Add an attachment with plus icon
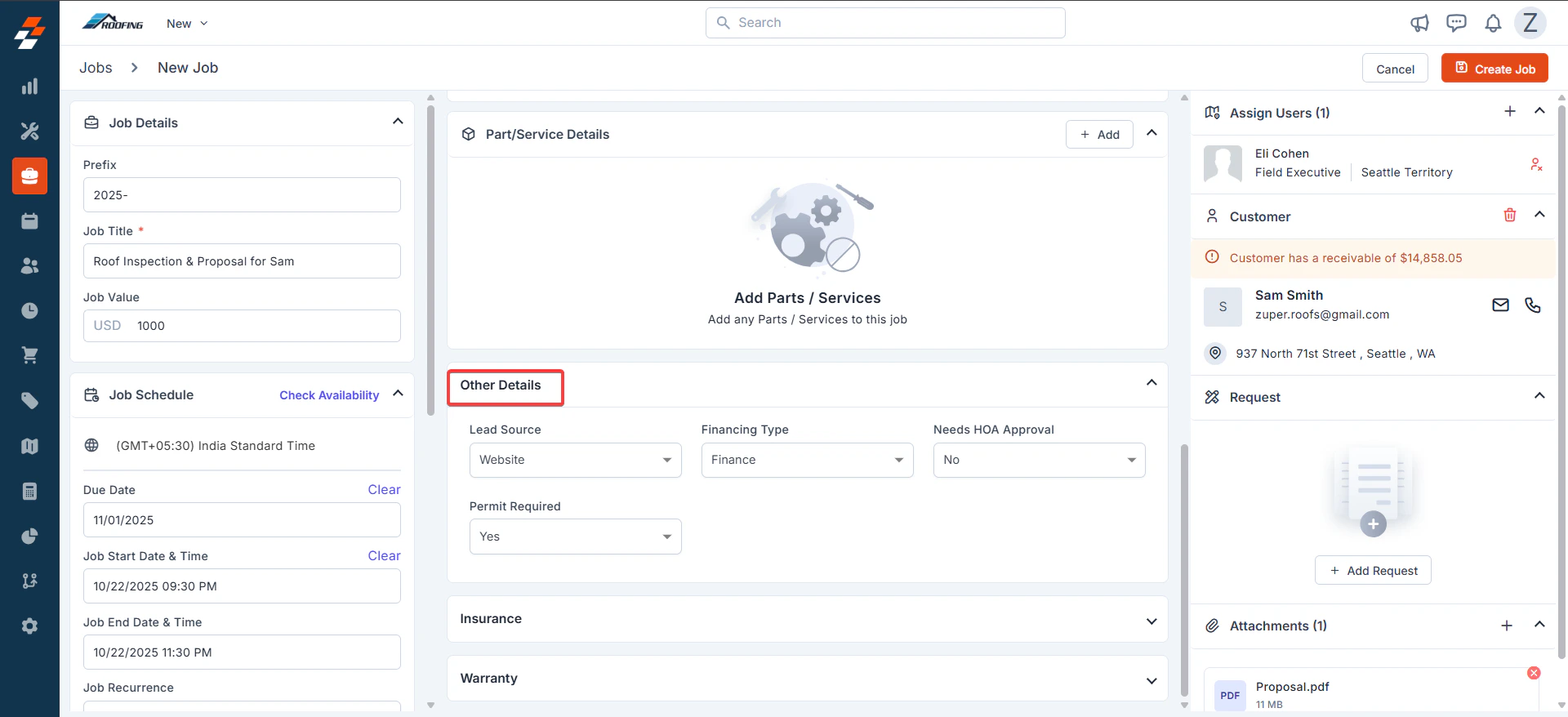 pos(1507,626)
